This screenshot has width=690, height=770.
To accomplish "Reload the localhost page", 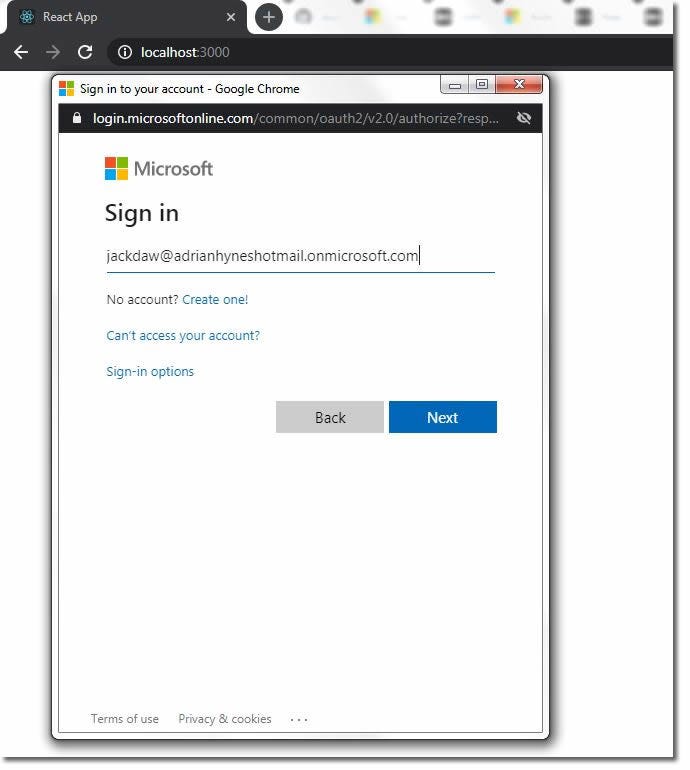I will (x=85, y=52).
